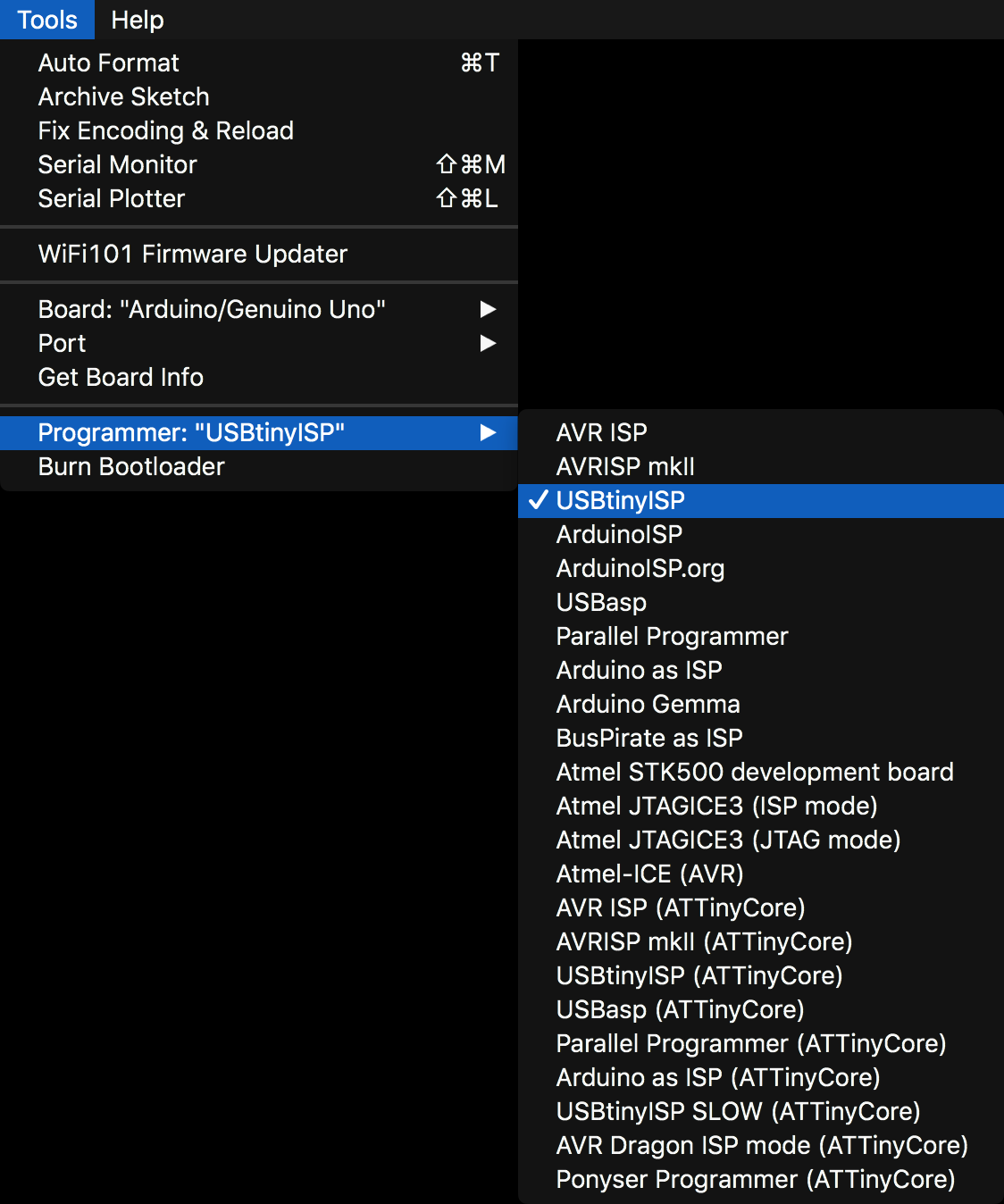The height and width of the screenshot is (1204, 1004).
Task: Open the Tools menu
Action: tap(47, 20)
